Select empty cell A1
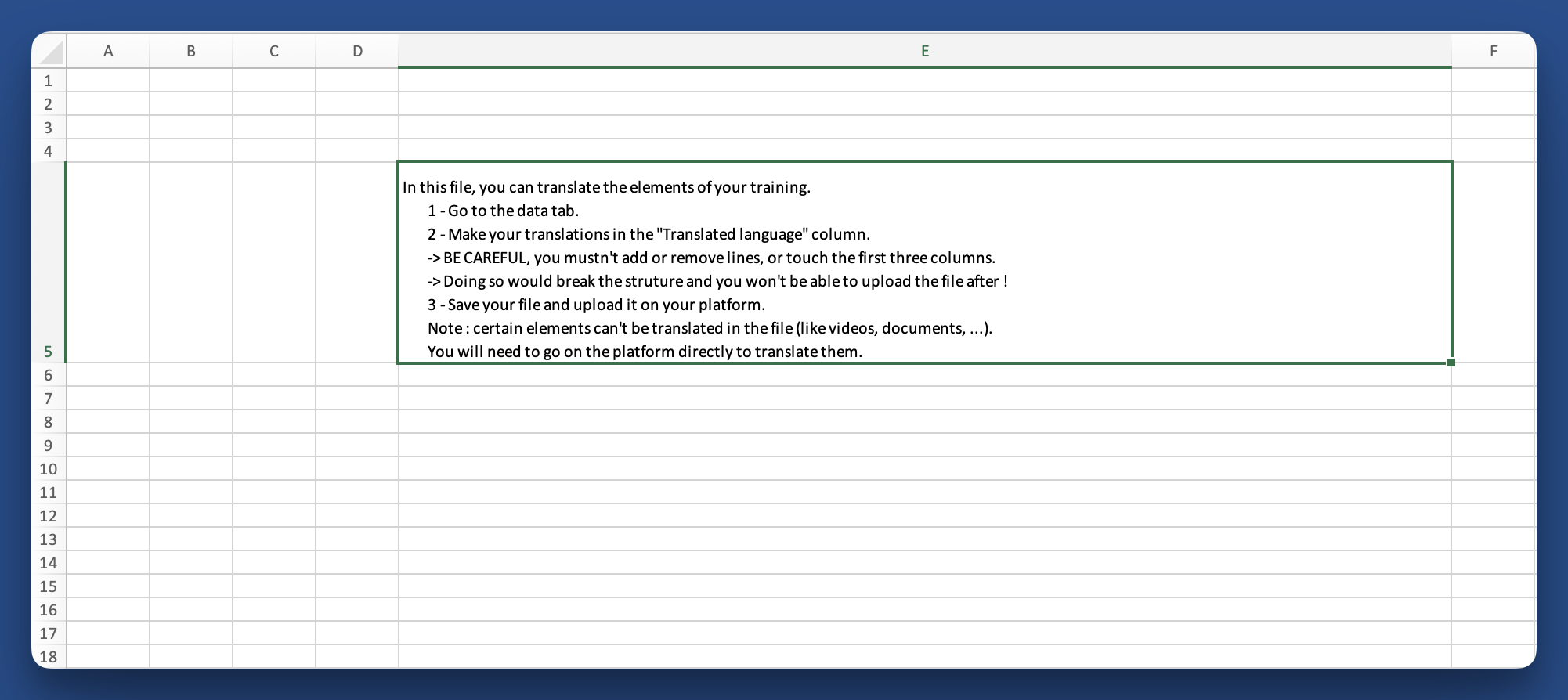Screen dimensions: 1568x700 [x=108, y=81]
